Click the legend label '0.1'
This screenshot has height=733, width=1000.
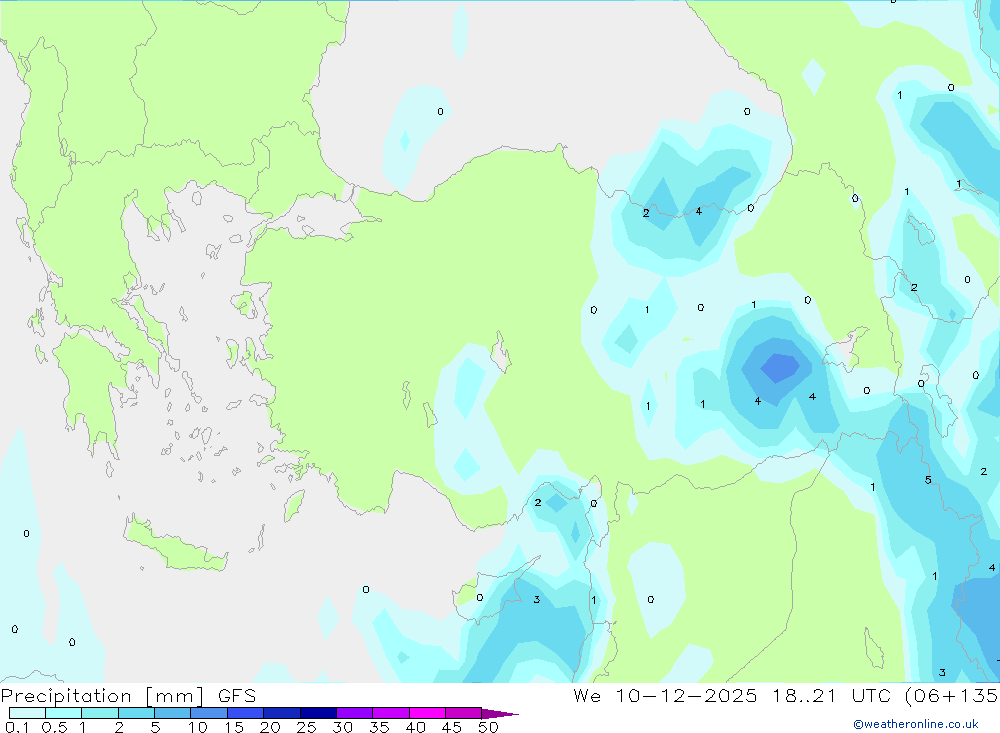coord(17,727)
